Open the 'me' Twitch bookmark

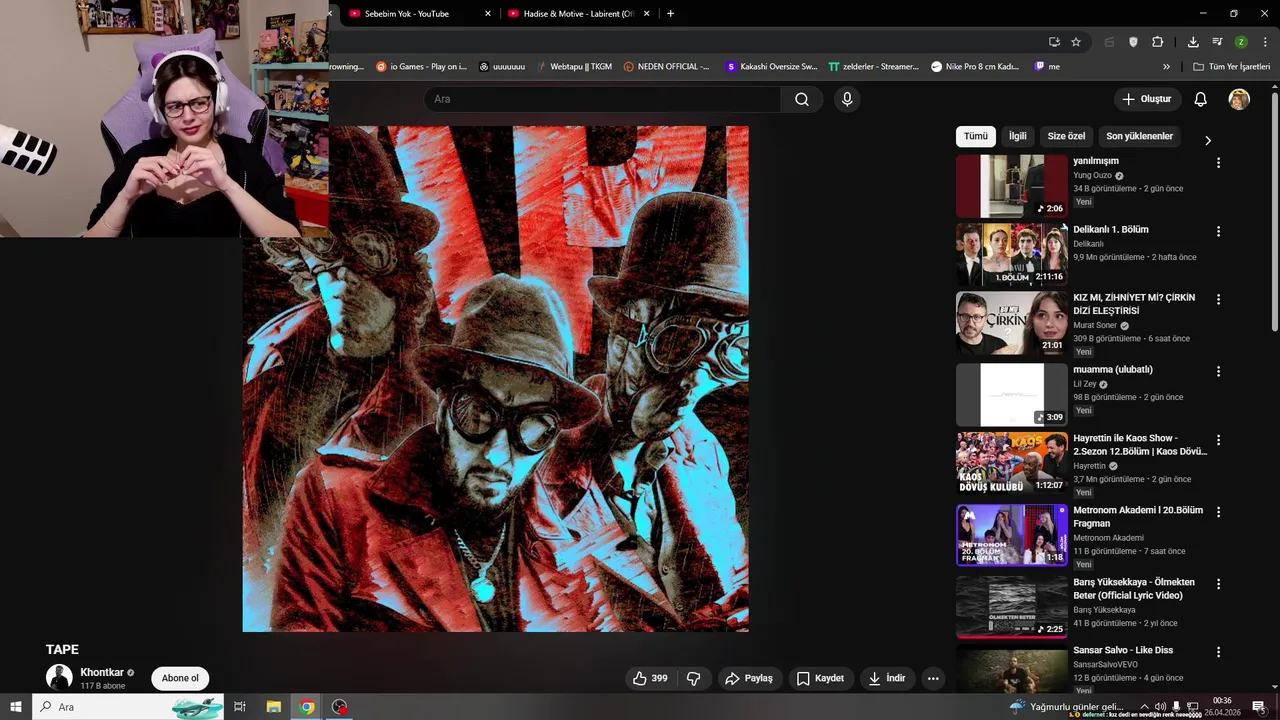coord(1047,67)
